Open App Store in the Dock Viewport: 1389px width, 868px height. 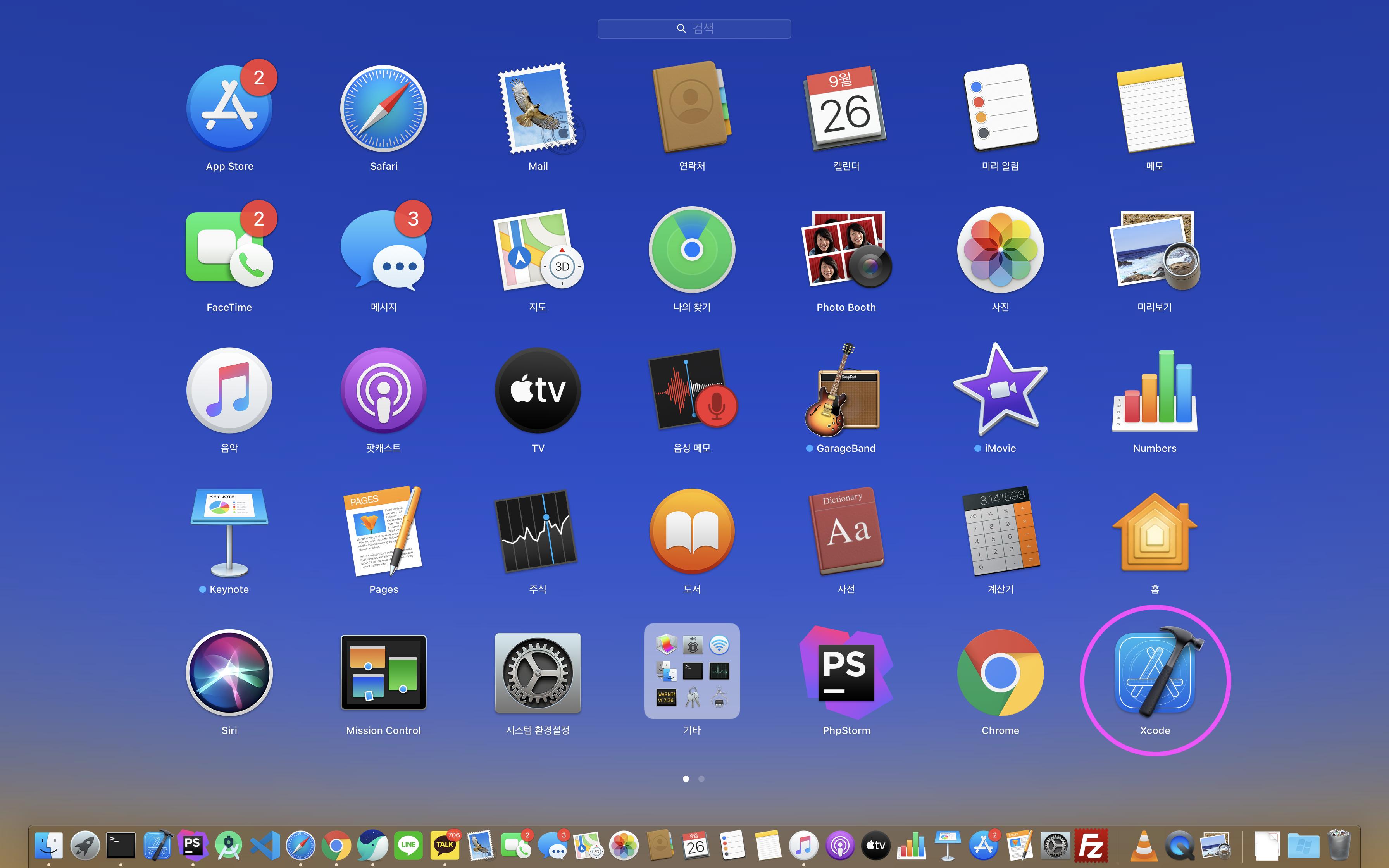pyautogui.click(x=984, y=845)
